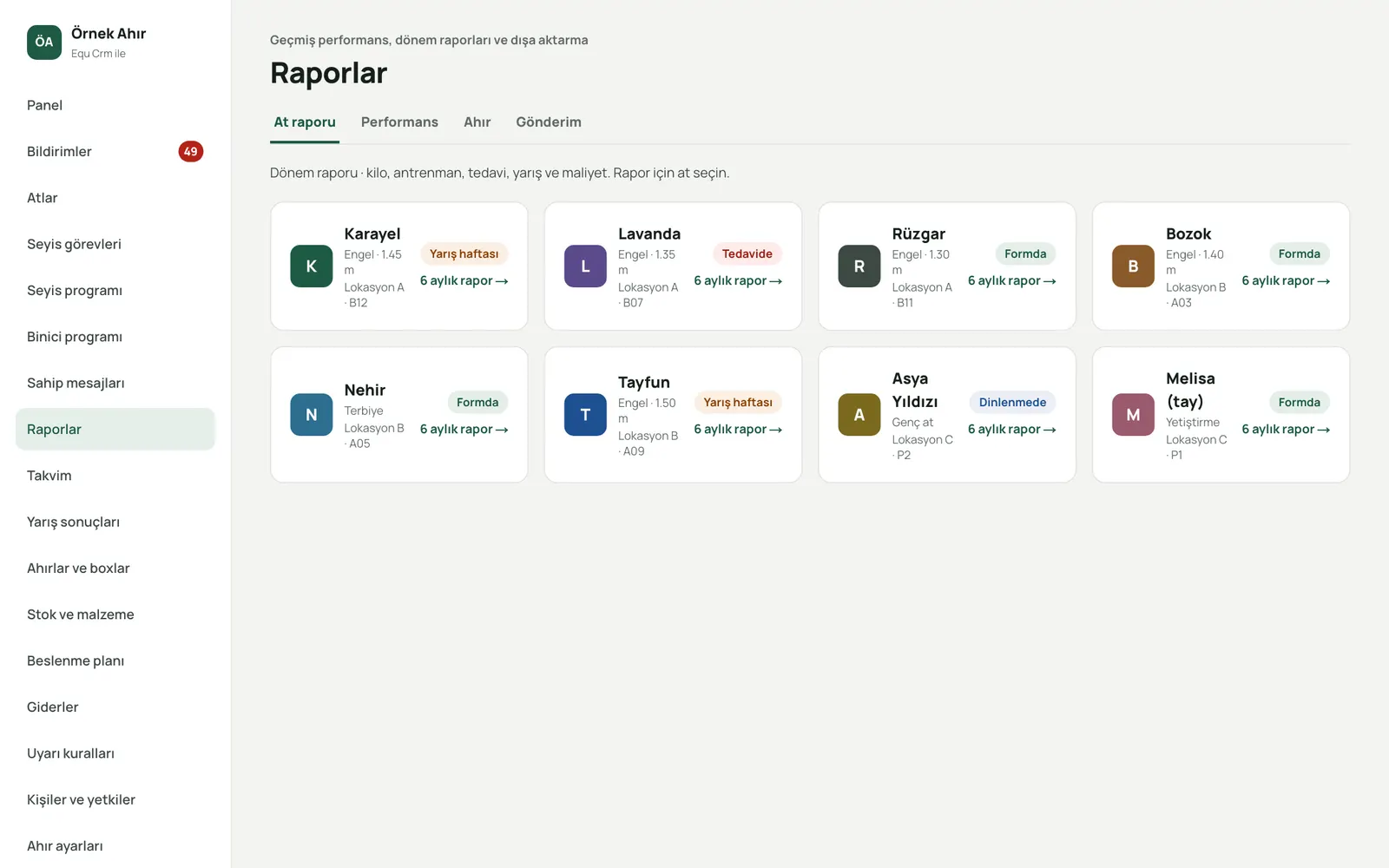Click Lavanda's purple L avatar
The height and width of the screenshot is (868, 1389).
tap(585, 266)
